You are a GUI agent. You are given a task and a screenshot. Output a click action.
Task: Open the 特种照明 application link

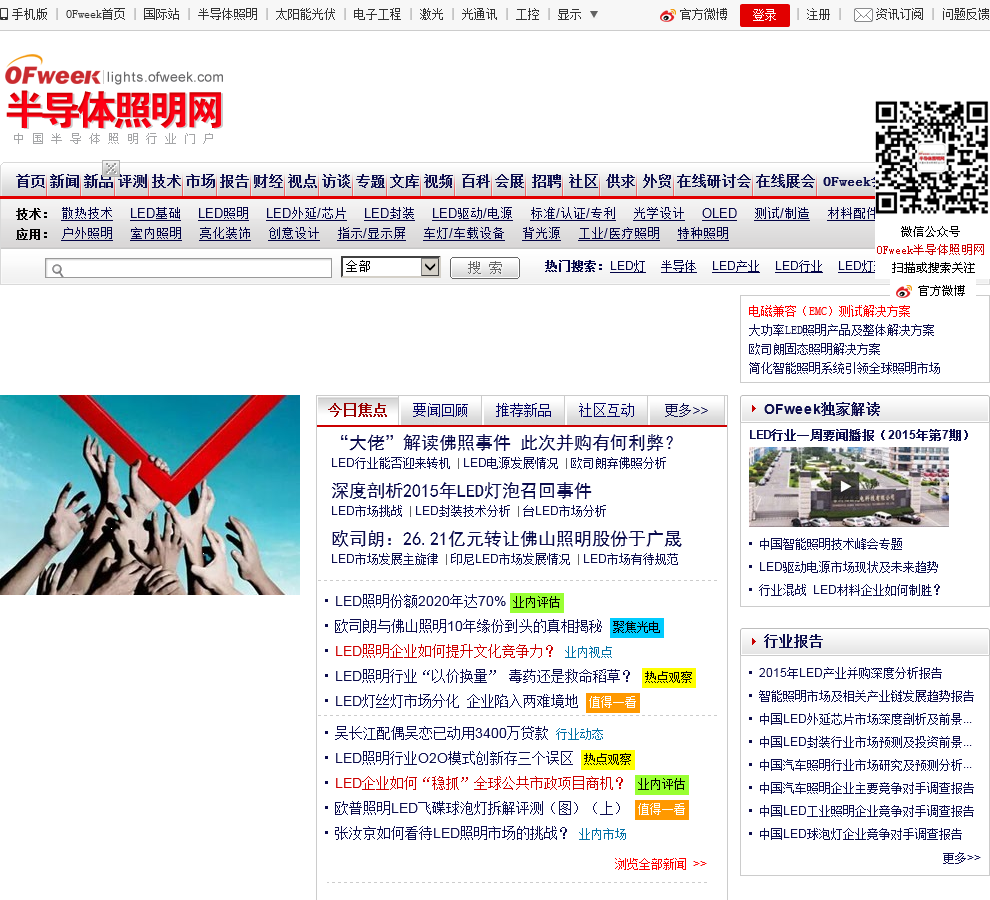pyautogui.click(x=703, y=234)
